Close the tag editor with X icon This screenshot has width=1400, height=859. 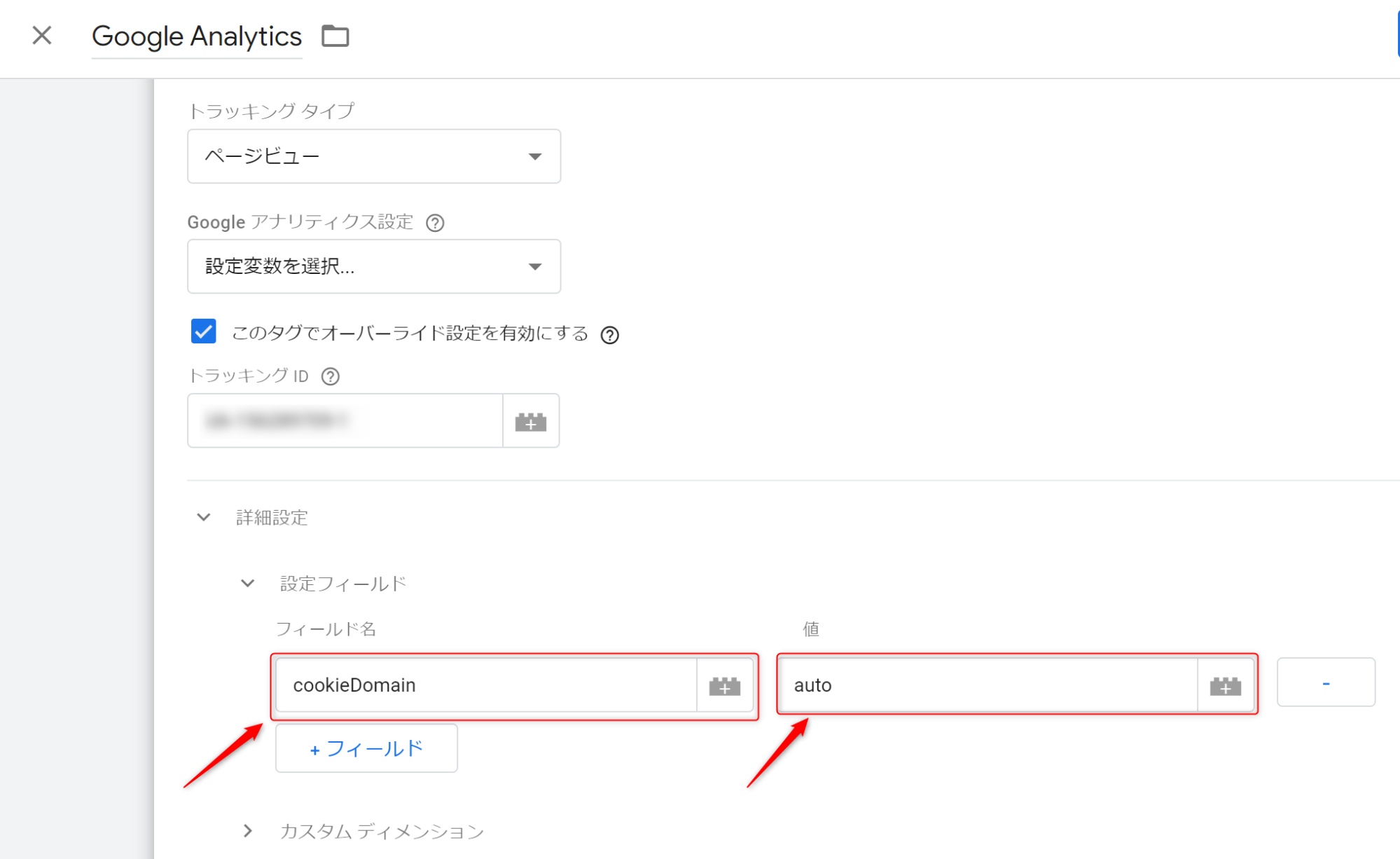pos(42,35)
